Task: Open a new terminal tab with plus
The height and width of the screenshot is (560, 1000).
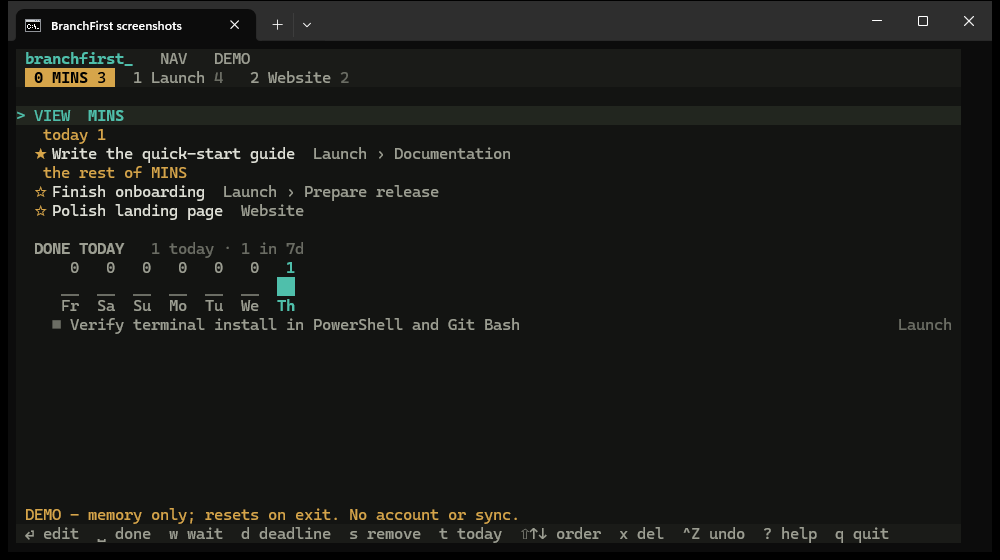Action: click(x=277, y=25)
